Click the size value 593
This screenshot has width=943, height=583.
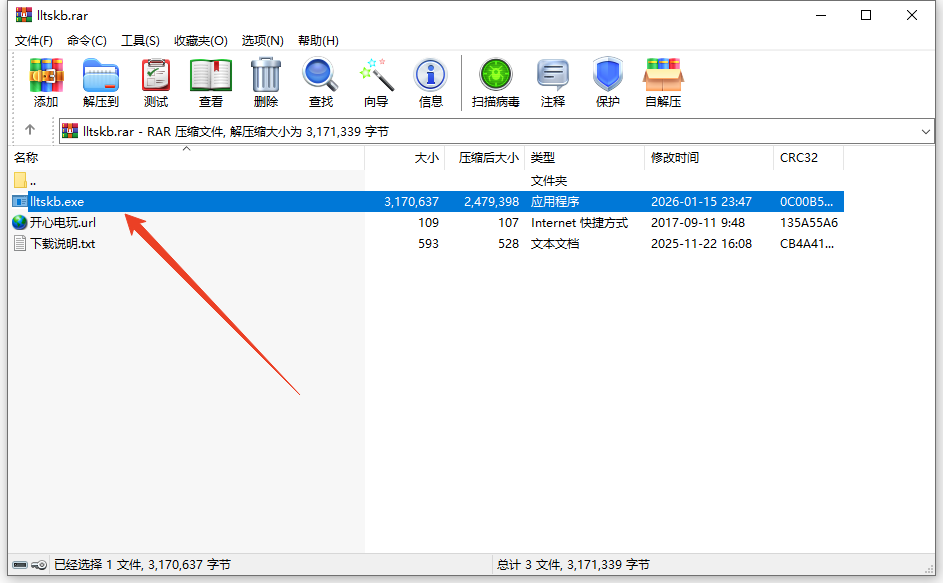[x=428, y=244]
